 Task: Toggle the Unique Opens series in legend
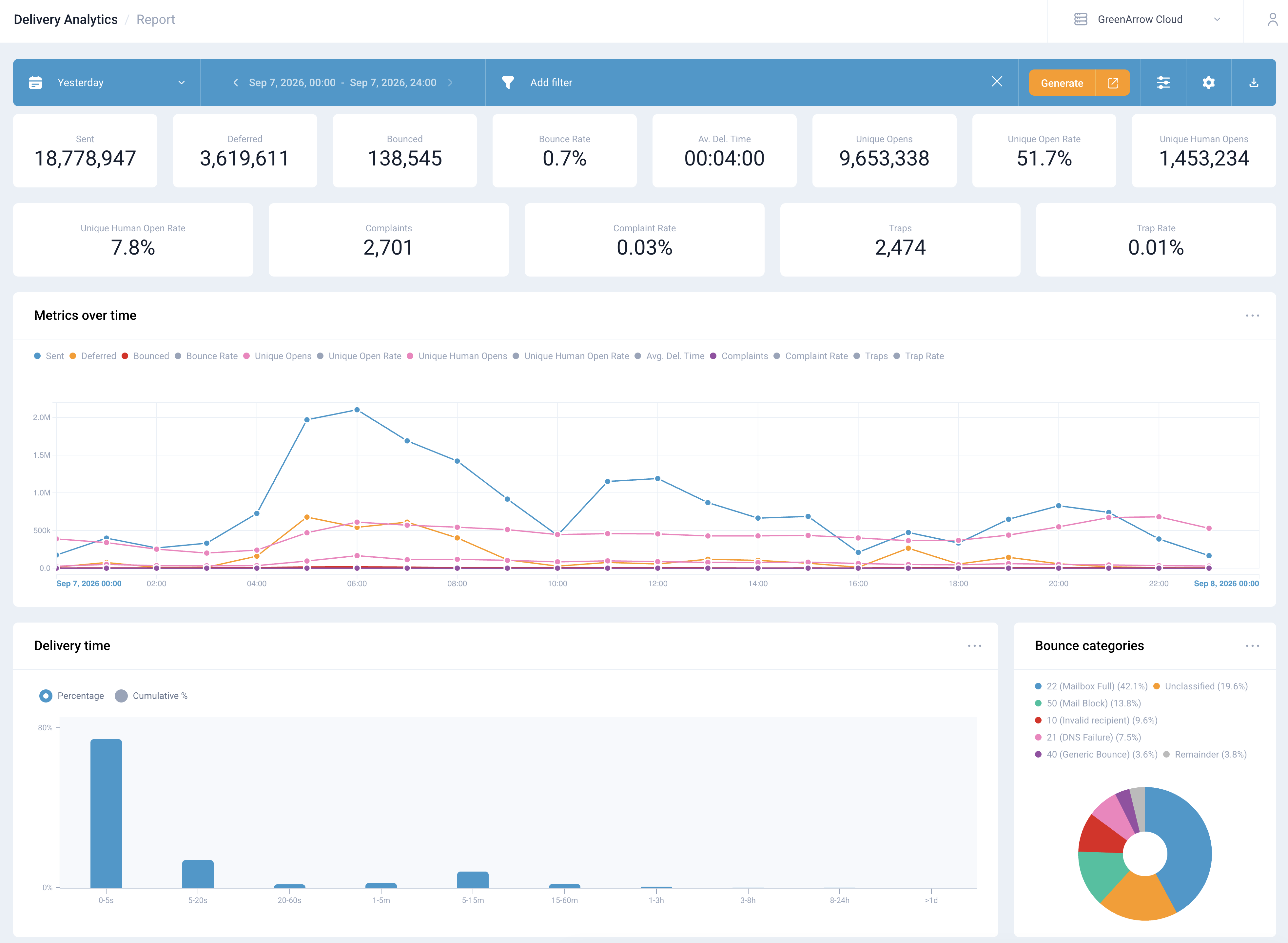(278, 356)
